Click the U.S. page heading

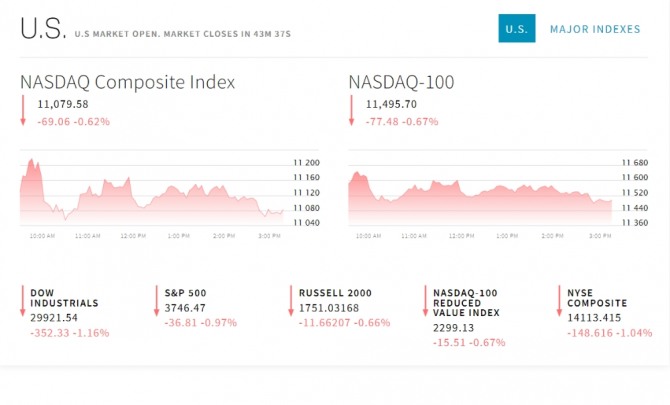coord(42,29)
